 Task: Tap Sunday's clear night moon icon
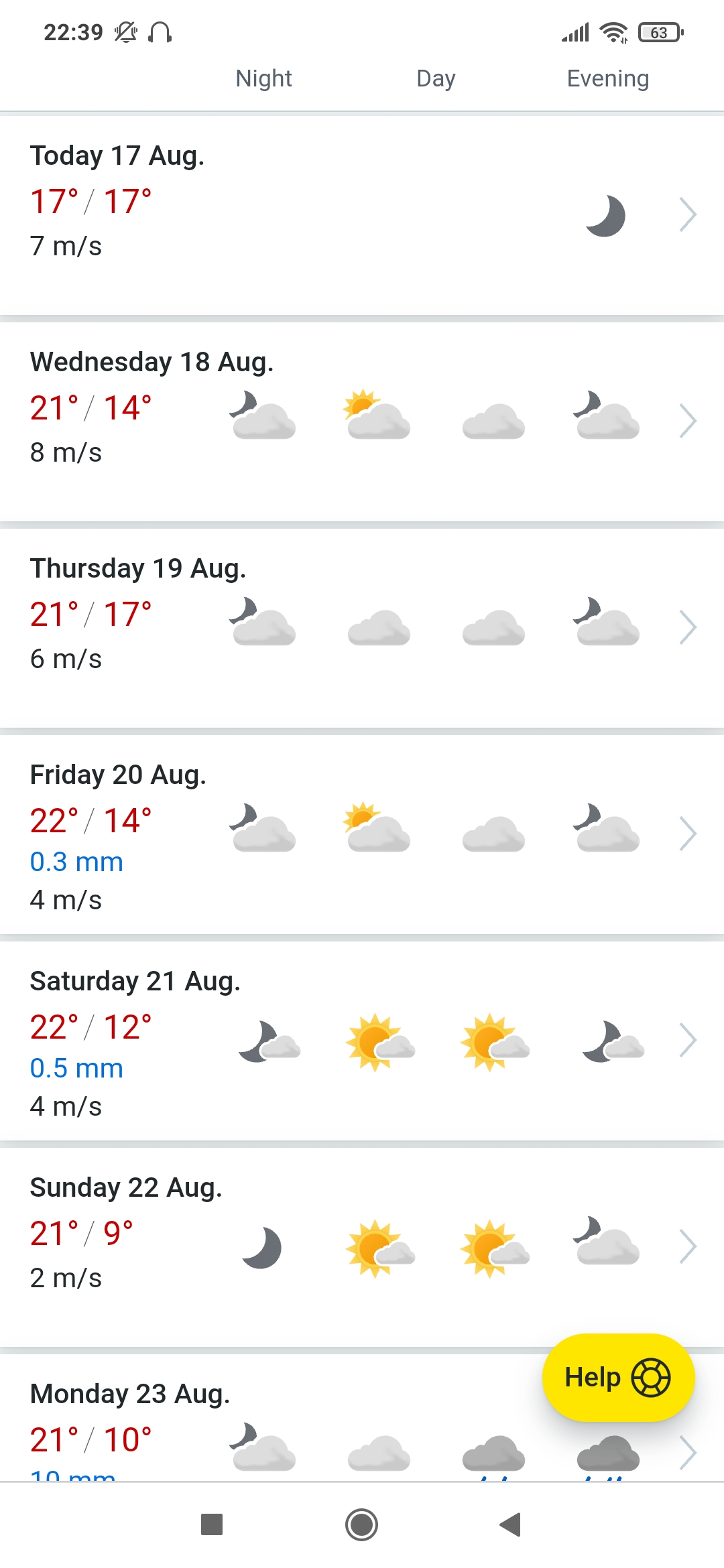[262, 1247]
